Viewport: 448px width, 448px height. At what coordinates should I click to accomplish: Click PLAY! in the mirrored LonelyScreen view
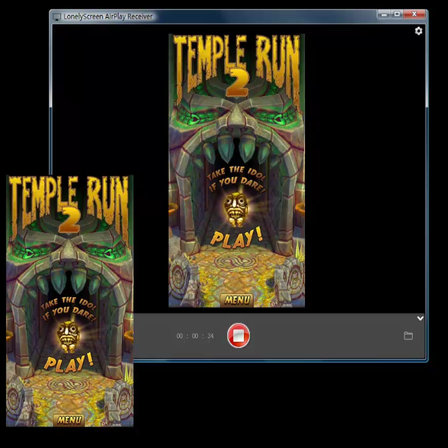236,238
